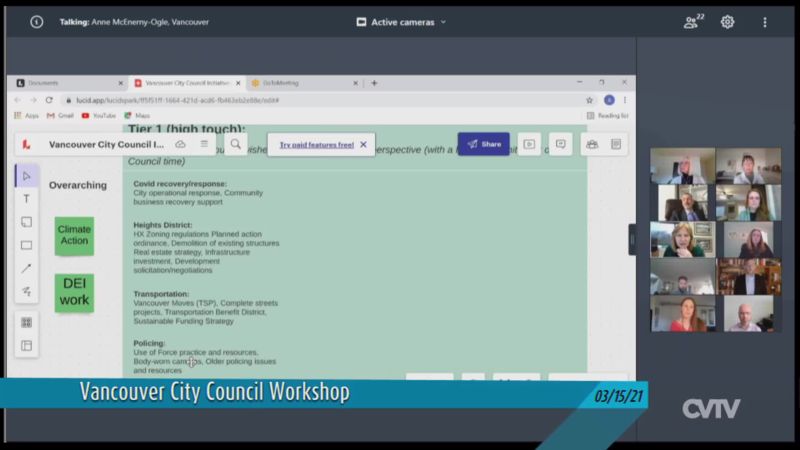Image resolution: width=800 pixels, height=450 pixels.
Task: Open the search magnifier in Lucidspark header
Action: click(x=235, y=144)
